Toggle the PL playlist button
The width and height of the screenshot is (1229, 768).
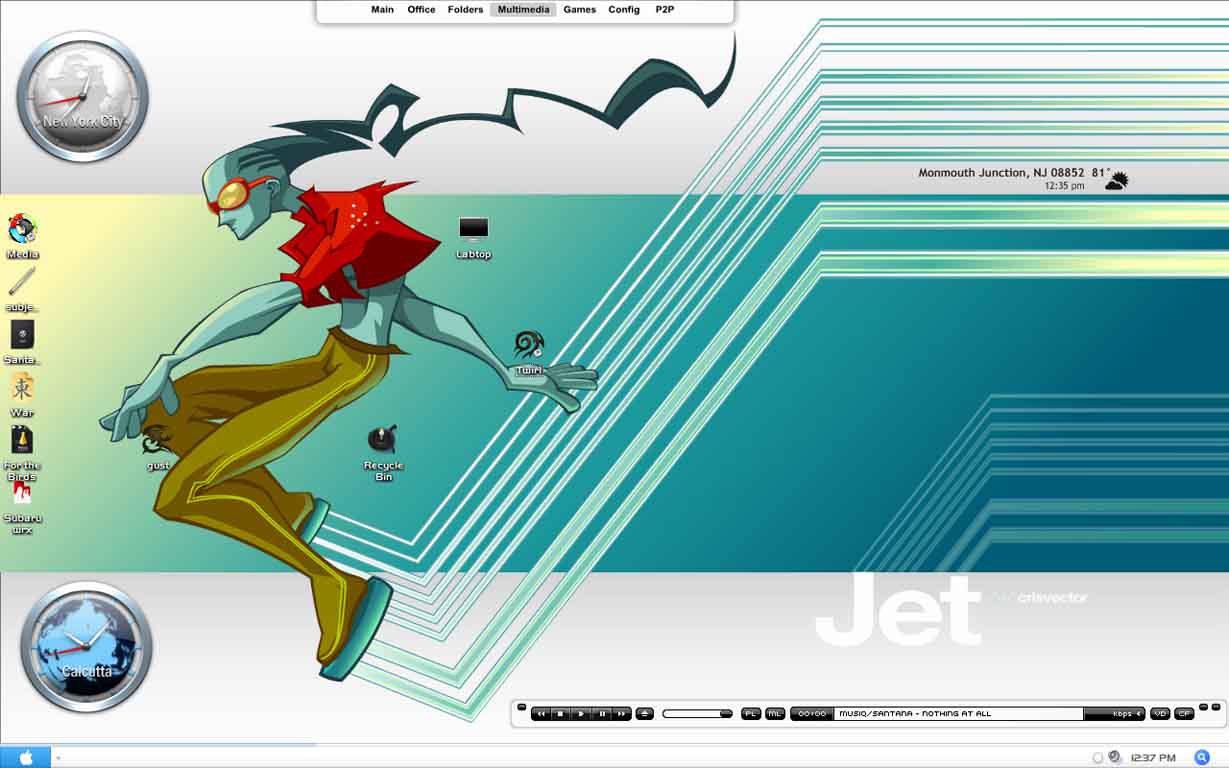pyautogui.click(x=751, y=714)
